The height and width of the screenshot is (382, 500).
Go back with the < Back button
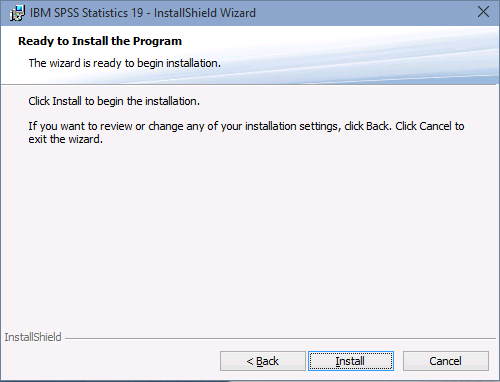click(x=263, y=361)
